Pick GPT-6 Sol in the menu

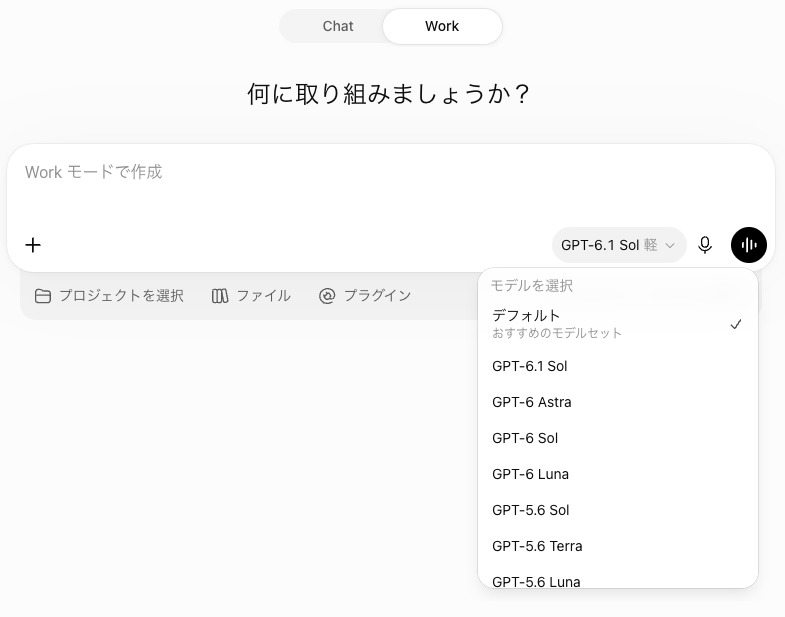coord(618,438)
